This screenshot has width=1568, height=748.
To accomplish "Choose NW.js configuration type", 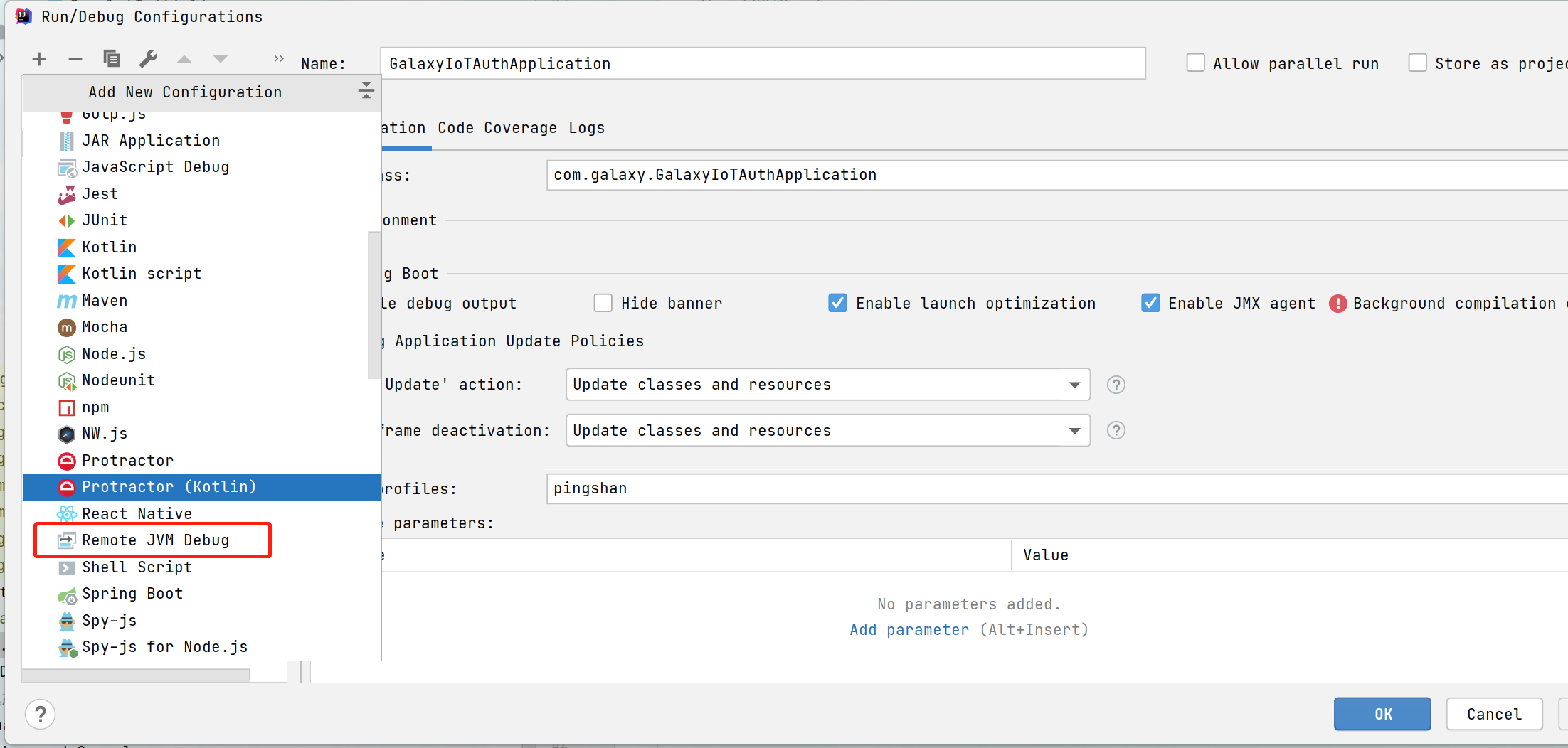I will [203, 434].
